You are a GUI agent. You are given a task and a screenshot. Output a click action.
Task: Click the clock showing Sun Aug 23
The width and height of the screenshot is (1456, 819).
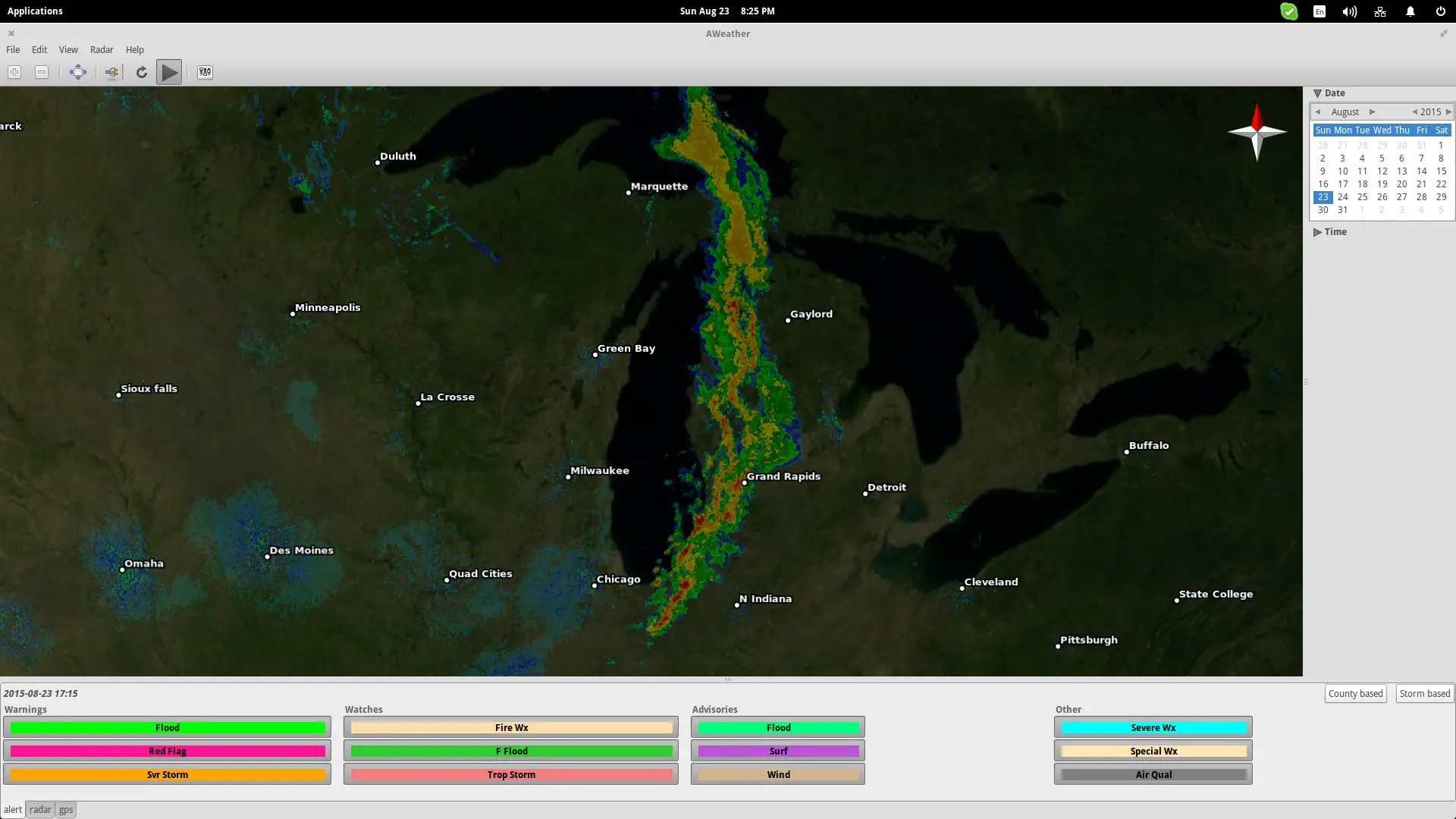(727, 11)
